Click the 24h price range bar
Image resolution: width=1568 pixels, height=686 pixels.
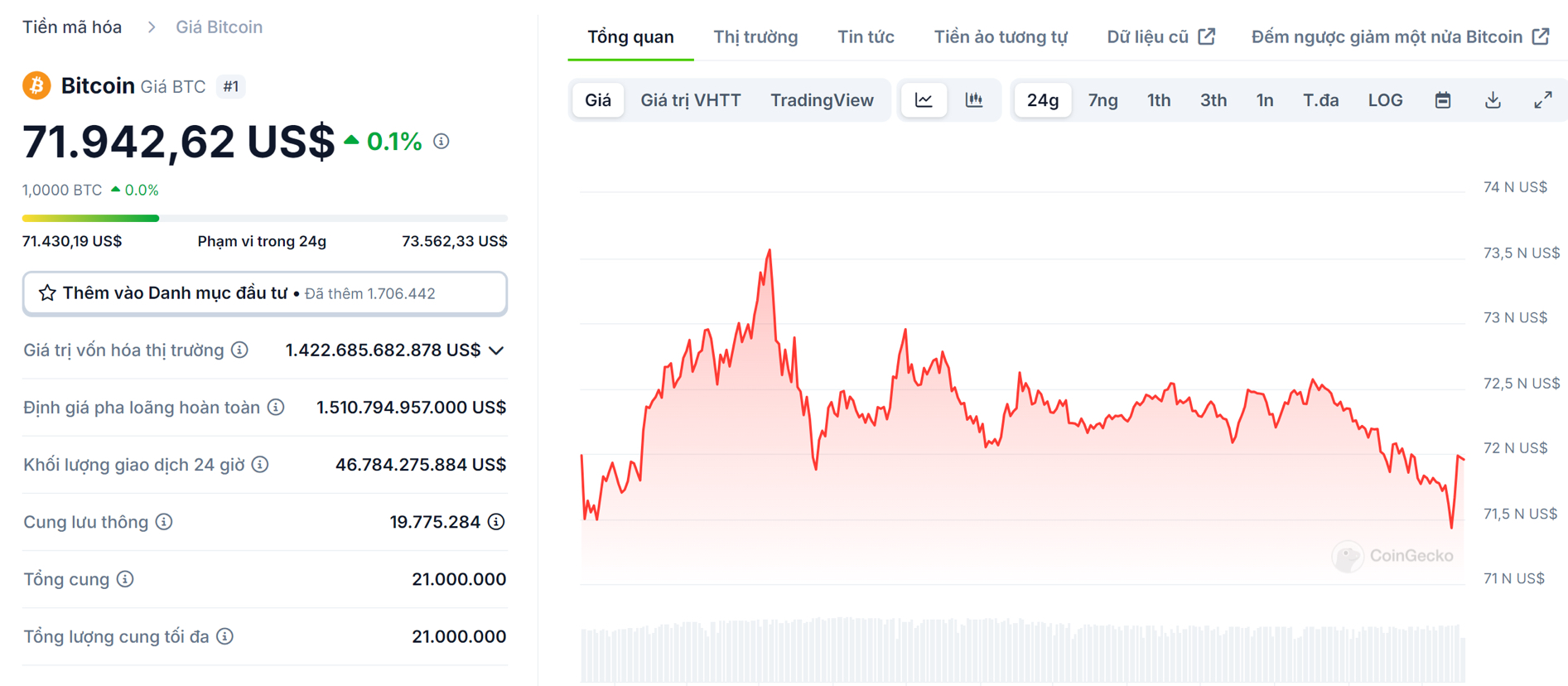(264, 219)
